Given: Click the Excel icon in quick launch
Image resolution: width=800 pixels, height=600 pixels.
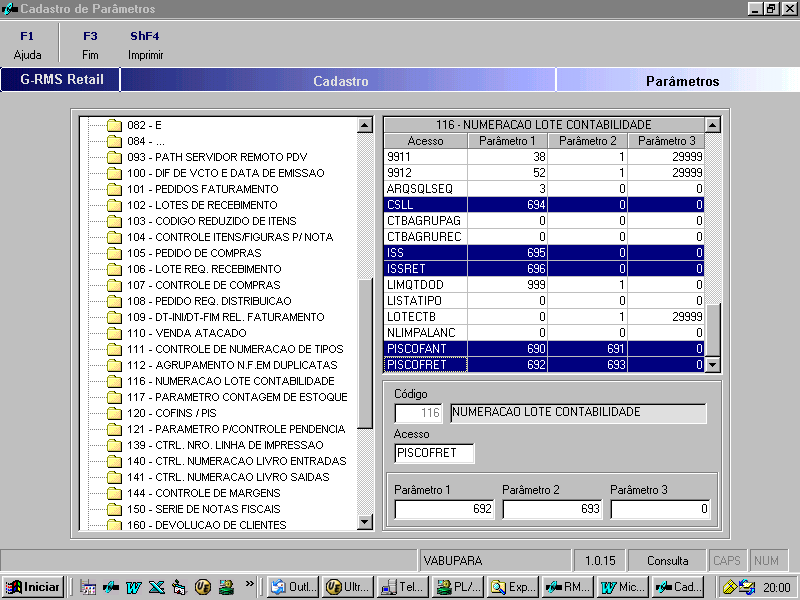Looking at the screenshot, I should pyautogui.click(x=155, y=587).
